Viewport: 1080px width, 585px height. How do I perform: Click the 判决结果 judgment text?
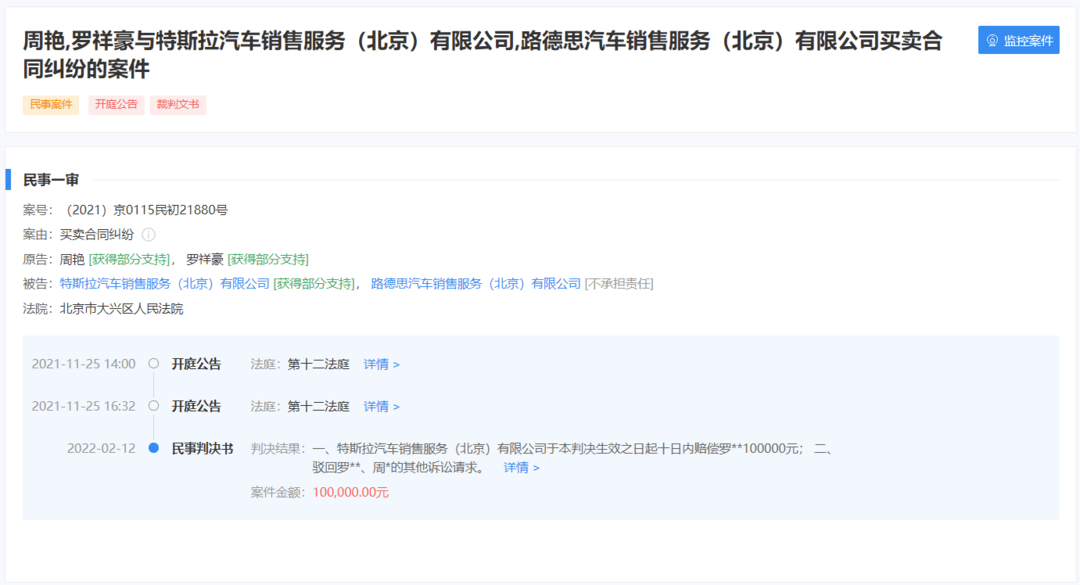click(572, 458)
